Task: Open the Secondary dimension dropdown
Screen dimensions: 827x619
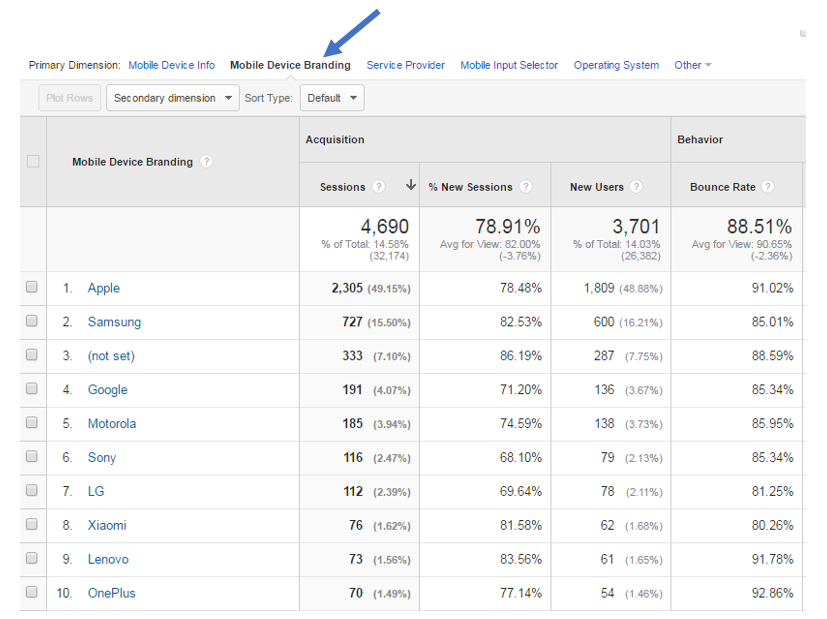Action: pyautogui.click(x=172, y=98)
